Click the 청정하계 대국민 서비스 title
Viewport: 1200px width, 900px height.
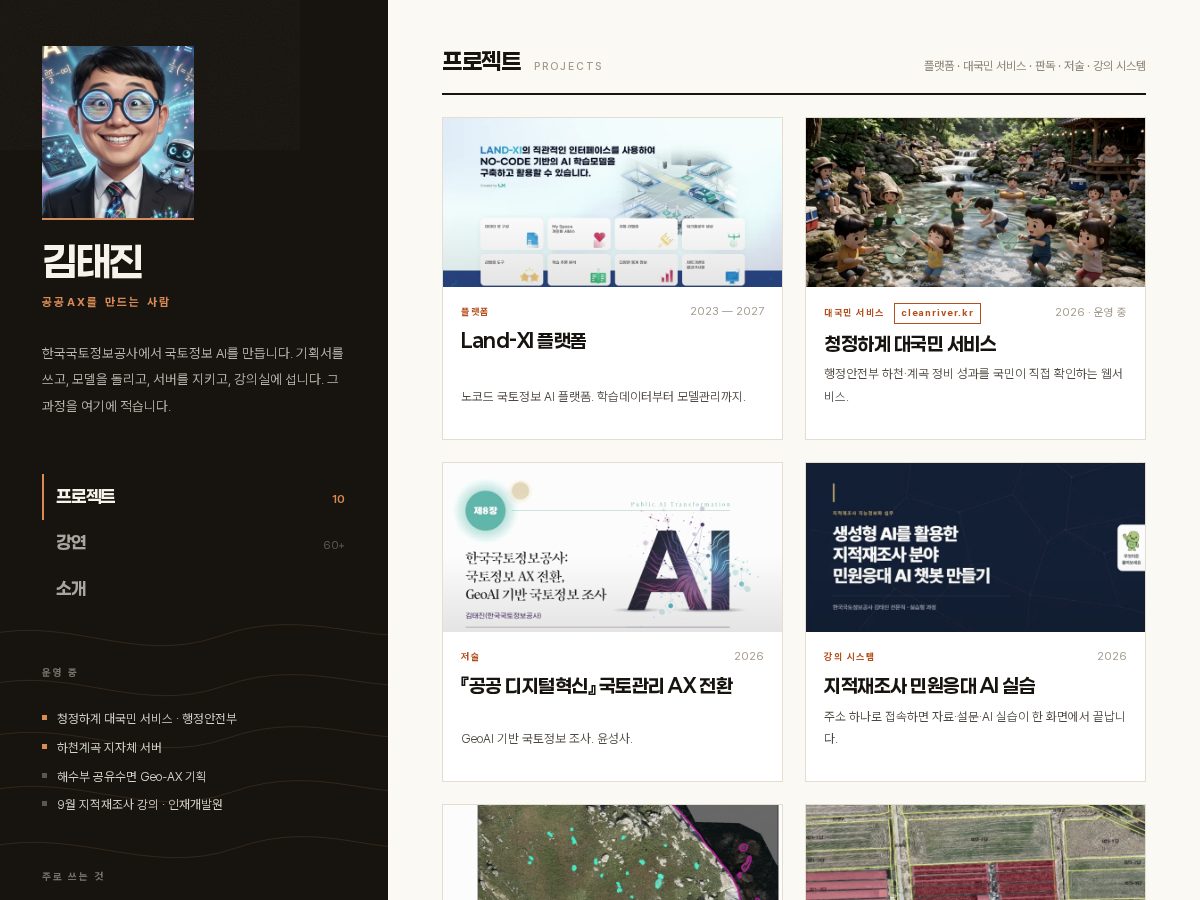(910, 344)
